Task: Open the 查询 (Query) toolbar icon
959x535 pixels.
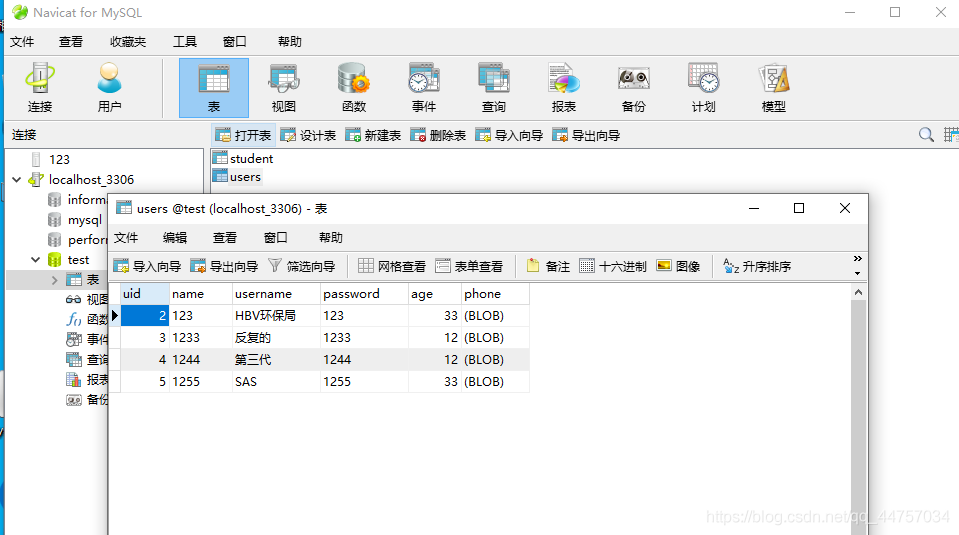Action: coord(494,88)
